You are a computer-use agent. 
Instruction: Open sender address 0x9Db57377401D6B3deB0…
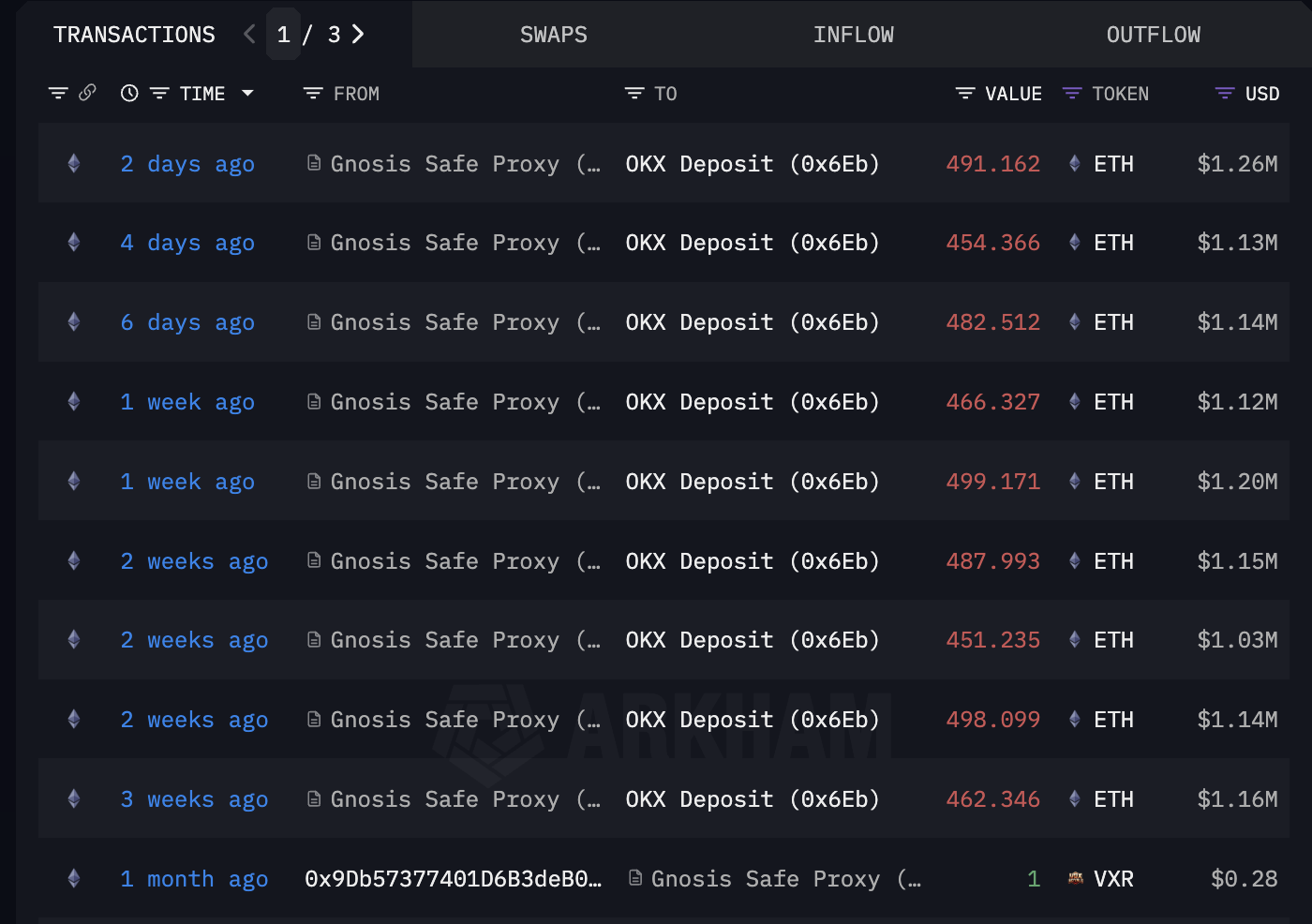[x=454, y=879]
